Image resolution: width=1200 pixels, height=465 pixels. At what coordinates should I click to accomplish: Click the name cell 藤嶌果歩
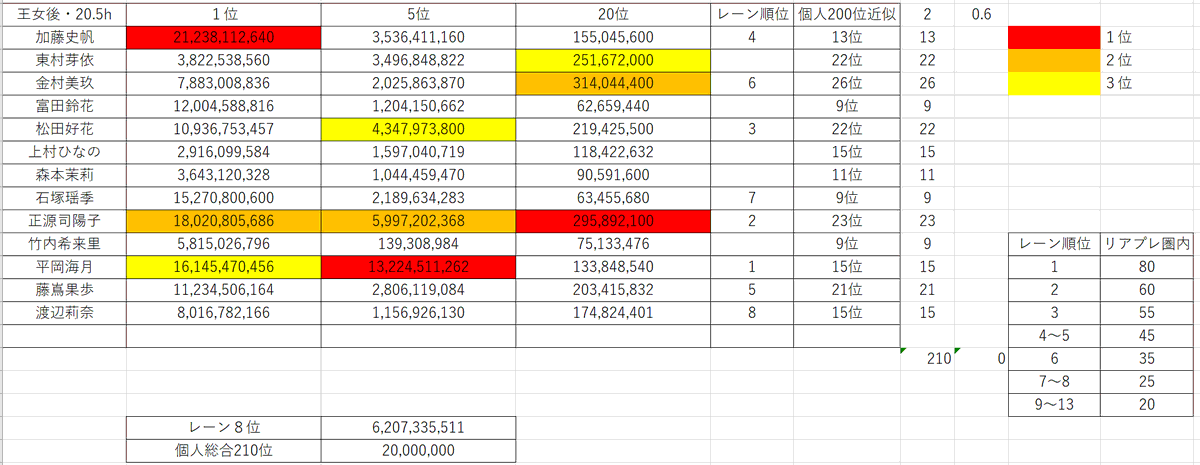tap(65, 290)
